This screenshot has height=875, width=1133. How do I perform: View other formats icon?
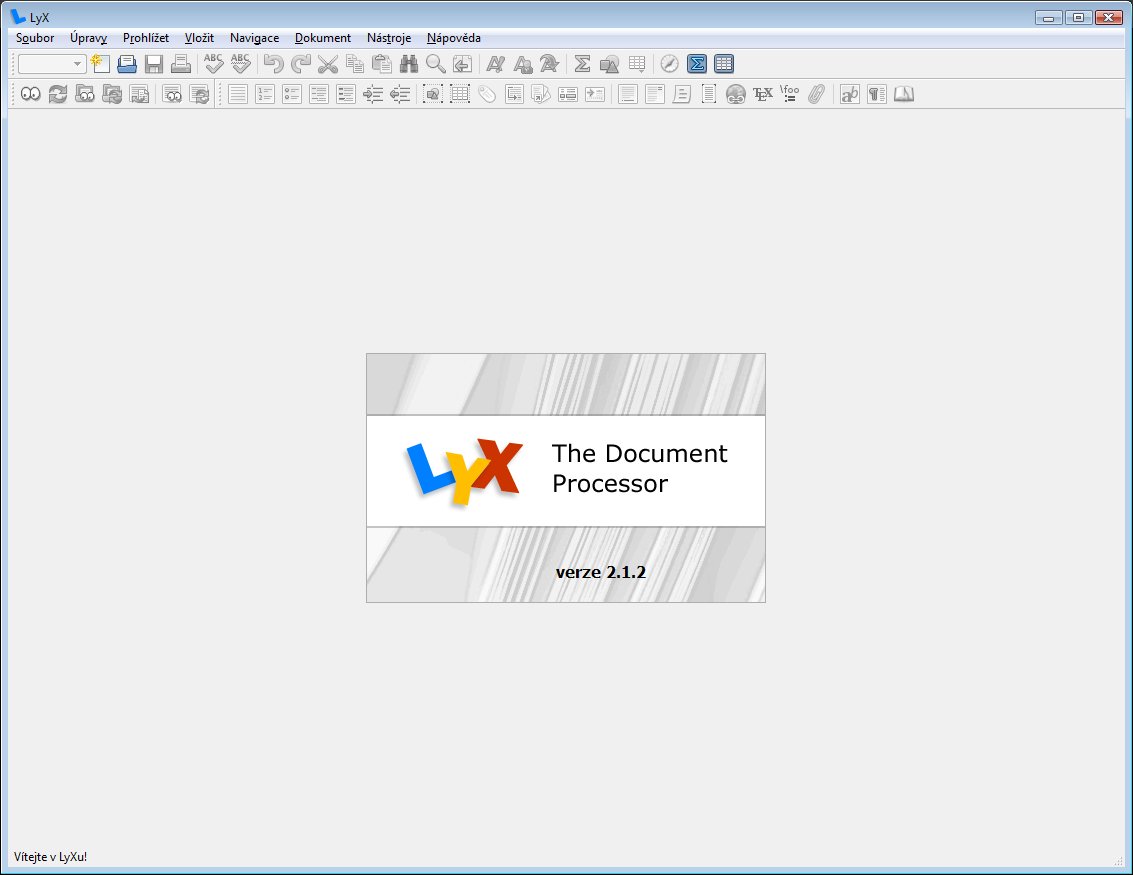171,94
